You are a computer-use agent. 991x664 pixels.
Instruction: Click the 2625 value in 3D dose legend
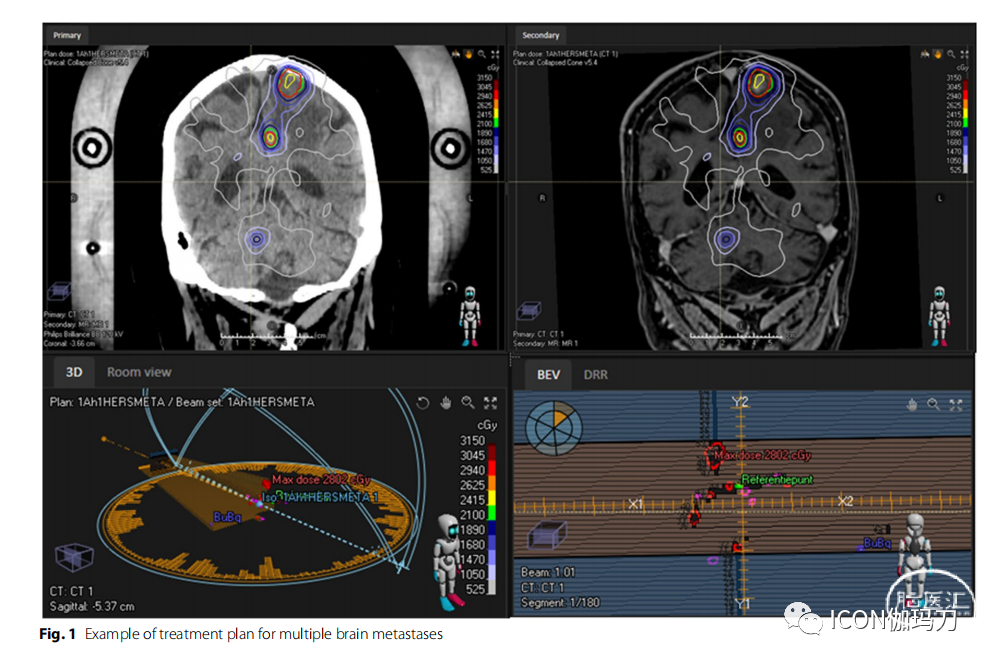coord(472,485)
